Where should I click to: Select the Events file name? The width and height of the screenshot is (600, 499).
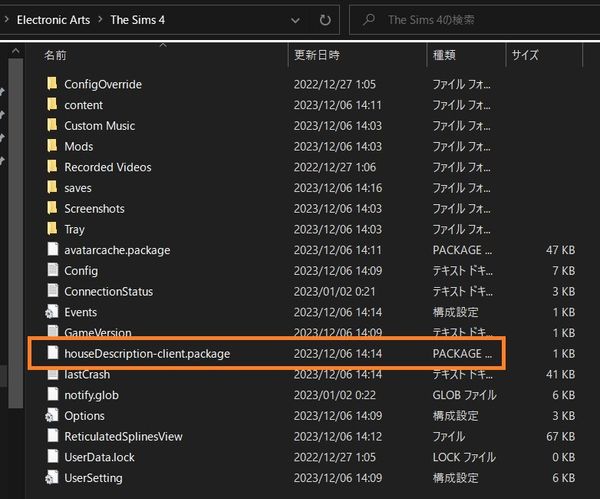coord(80,312)
